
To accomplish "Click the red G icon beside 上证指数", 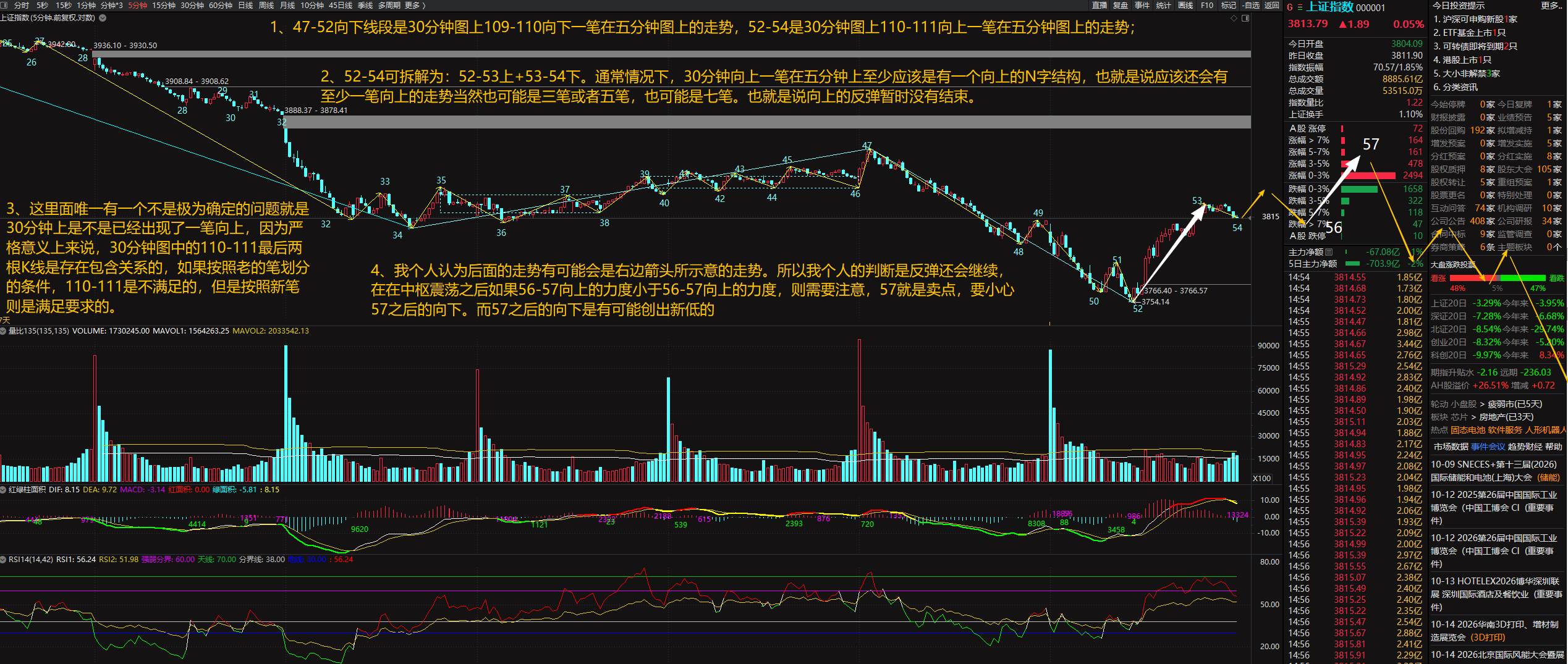I will tap(1290, 7).
